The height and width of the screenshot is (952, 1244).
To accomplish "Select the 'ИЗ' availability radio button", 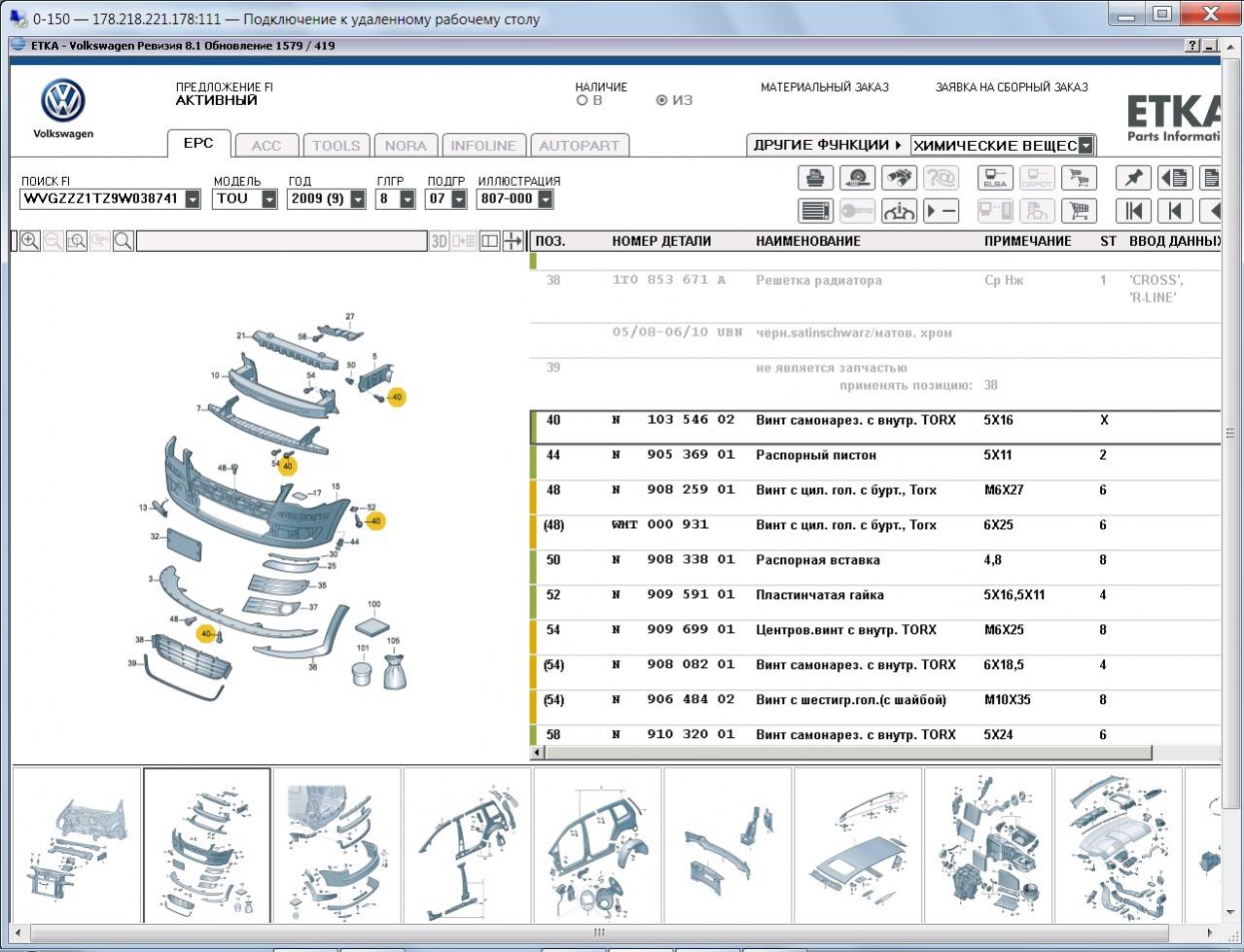I will point(661,100).
